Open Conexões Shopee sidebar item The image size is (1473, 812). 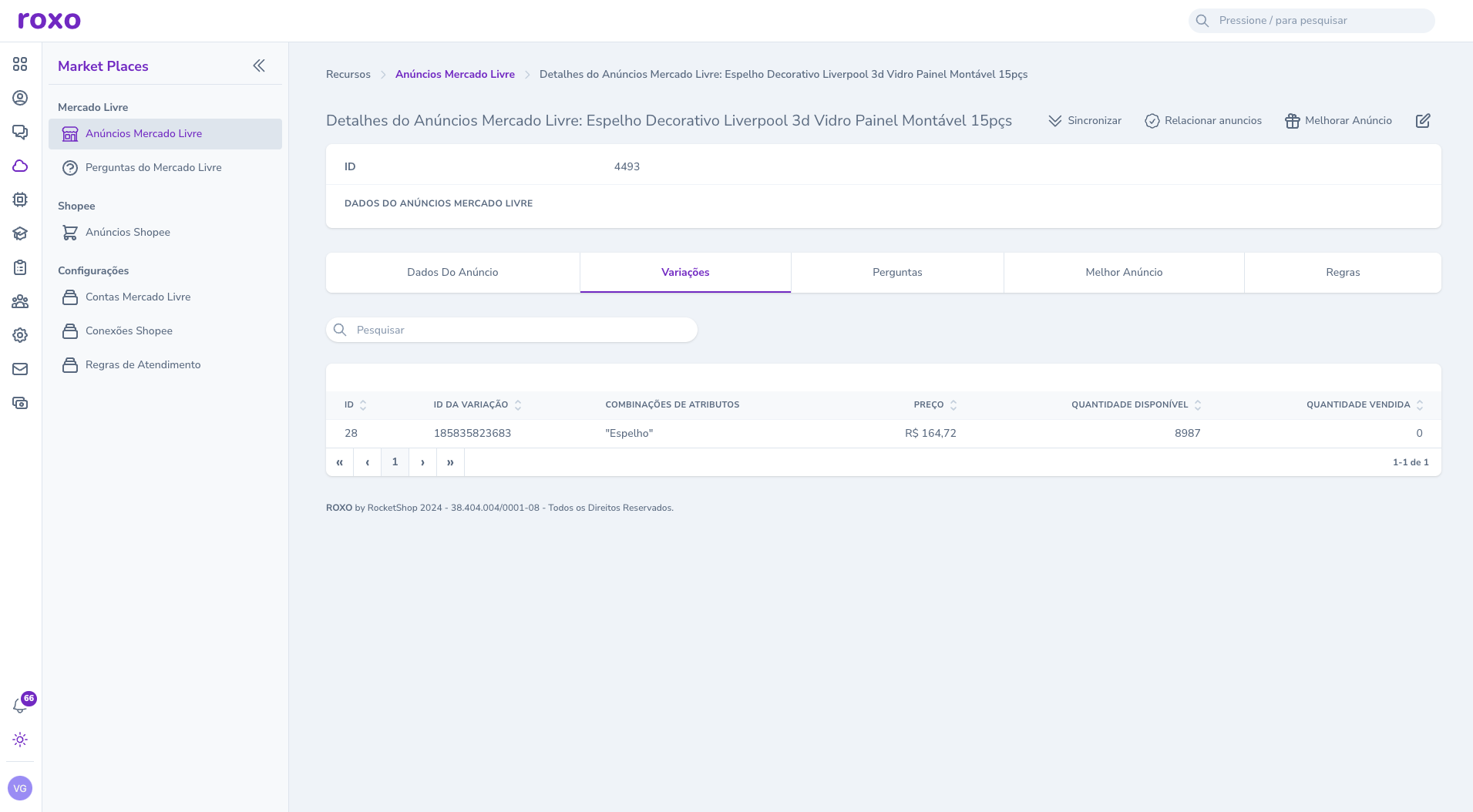click(165, 331)
